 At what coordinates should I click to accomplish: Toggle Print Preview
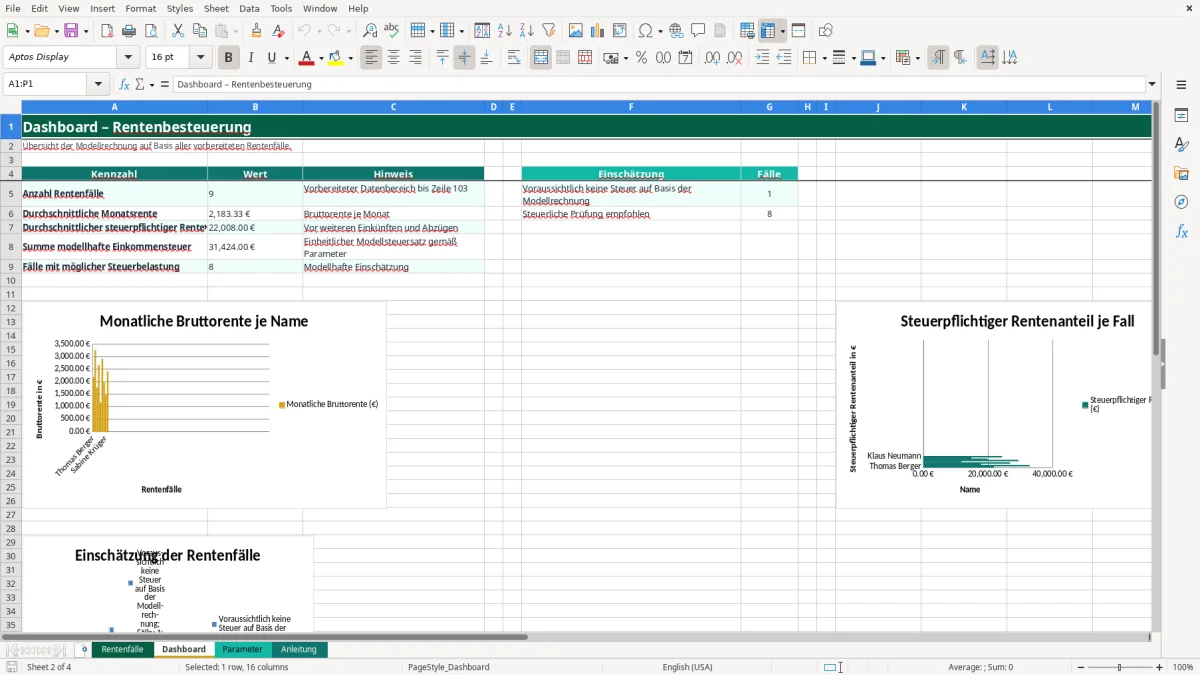151,31
